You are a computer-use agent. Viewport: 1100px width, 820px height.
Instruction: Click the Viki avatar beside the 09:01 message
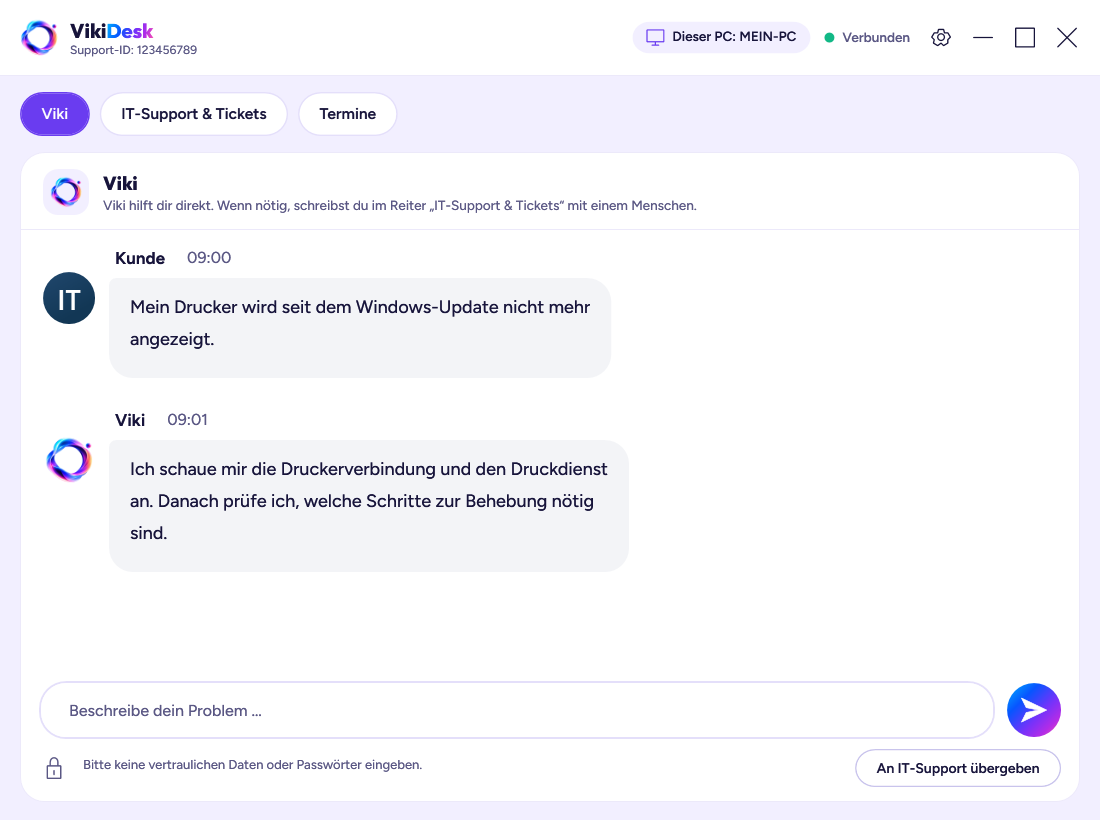coord(69,460)
